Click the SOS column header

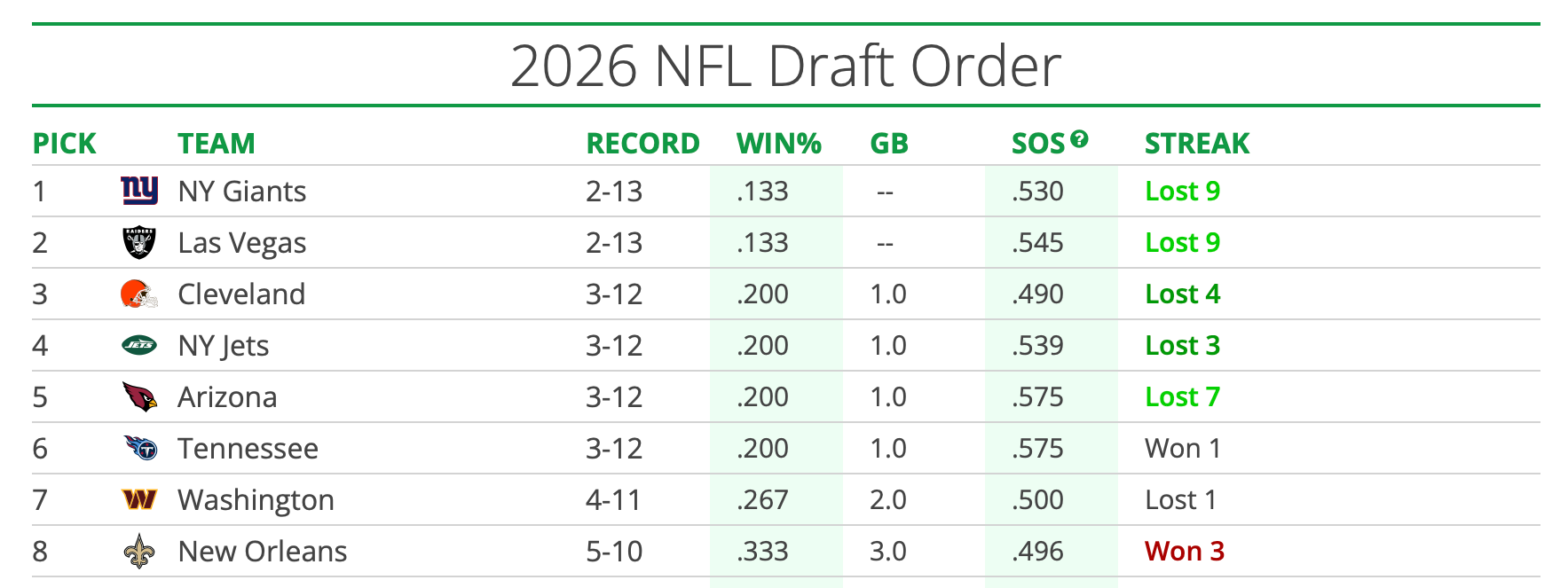click(1037, 144)
